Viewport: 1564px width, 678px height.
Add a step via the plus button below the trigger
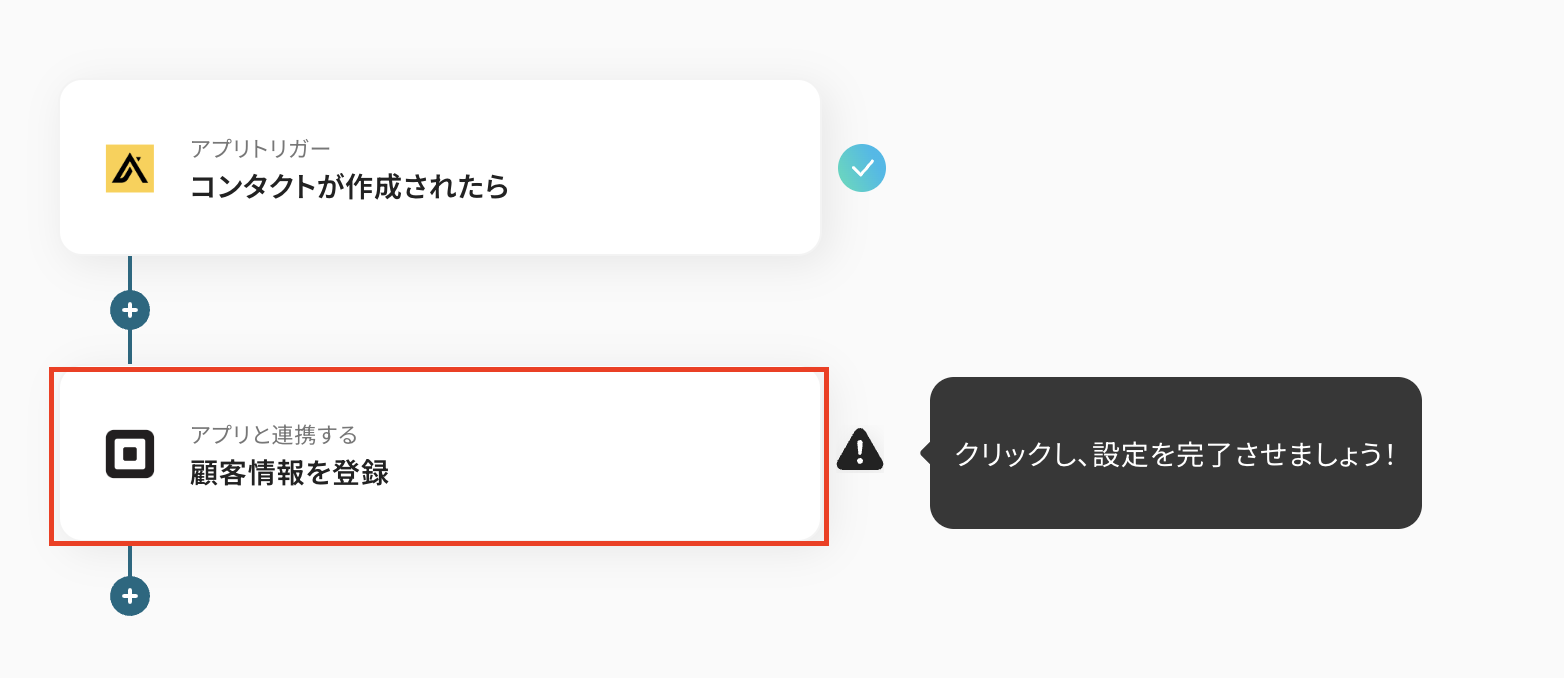(x=130, y=310)
